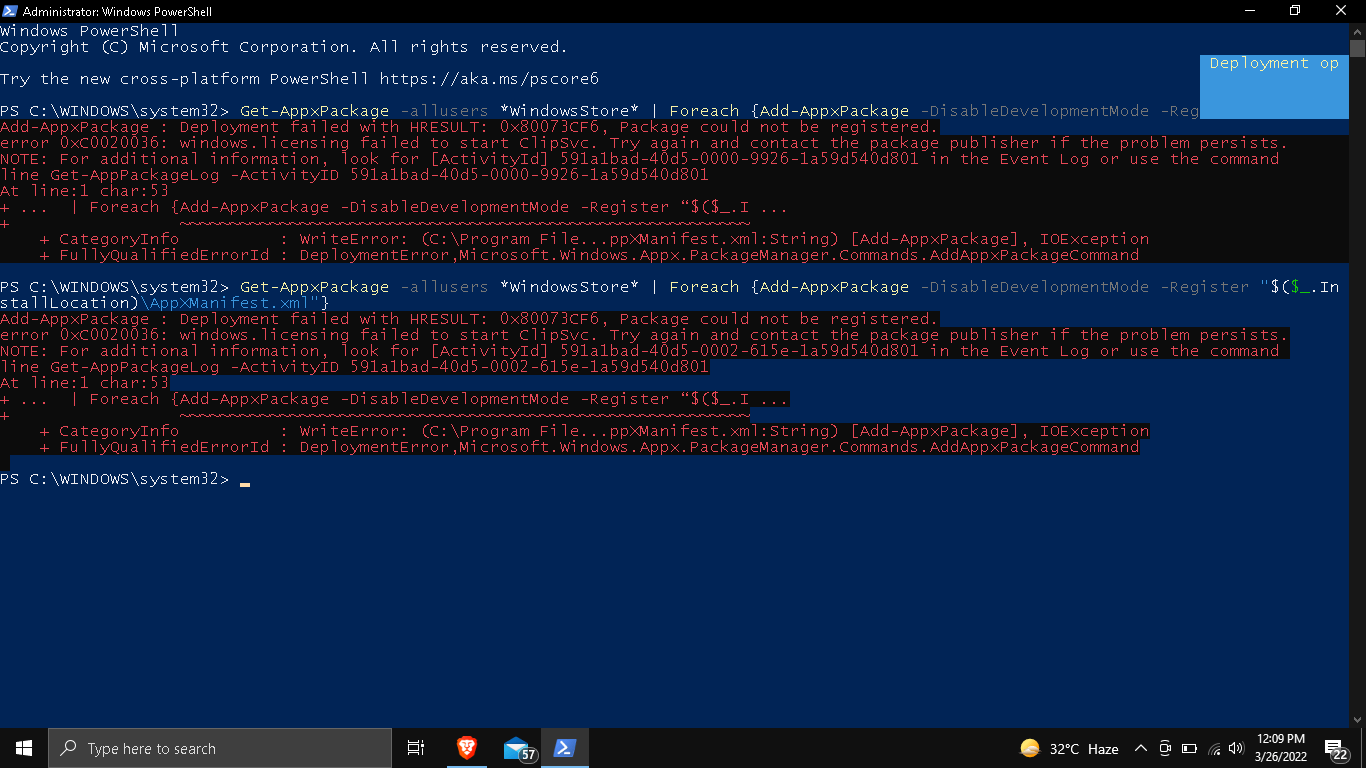Click the 'Windows PowerShell' header line
1366x768 pixels.
[x=89, y=31]
